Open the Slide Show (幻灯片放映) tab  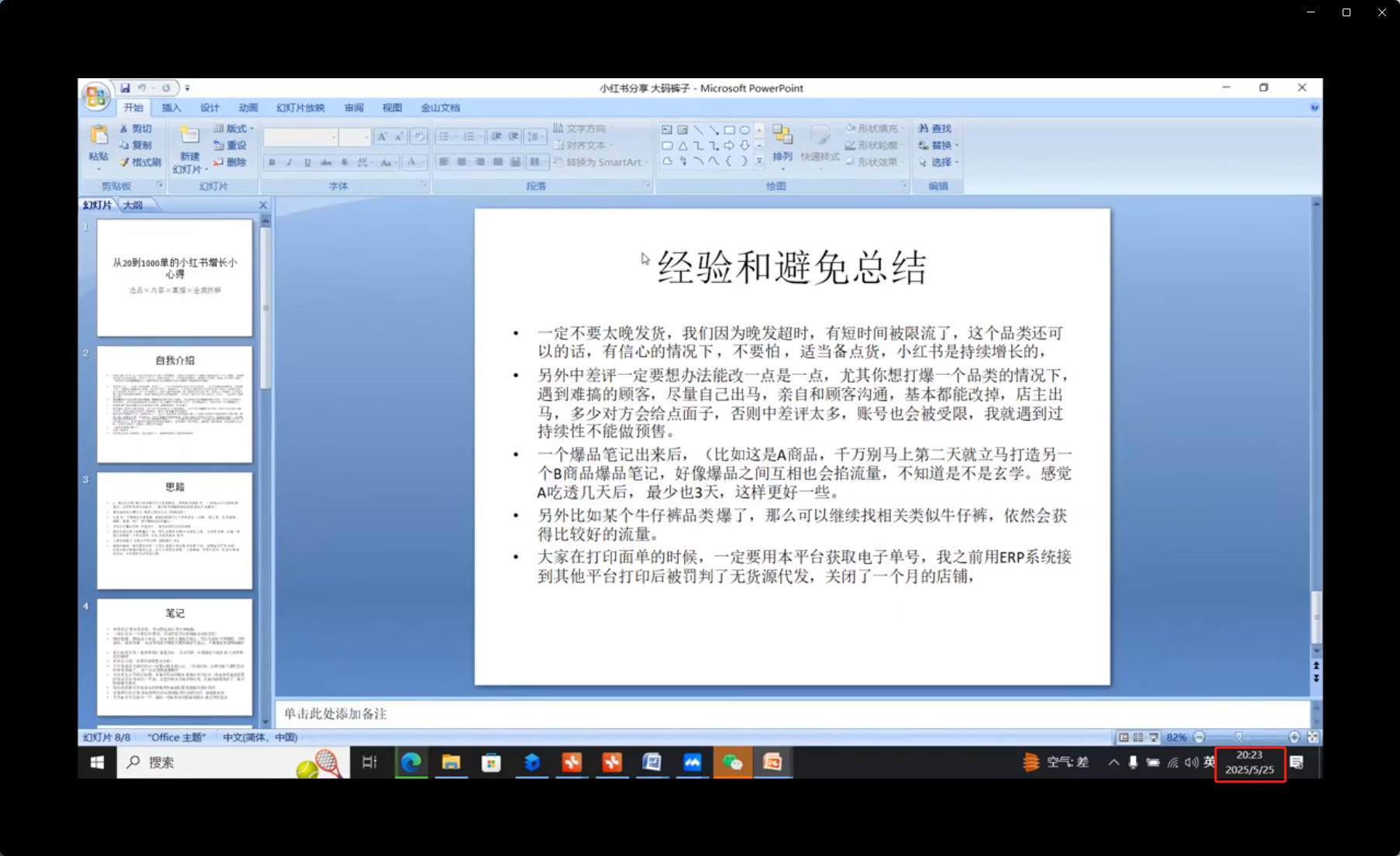coord(301,108)
